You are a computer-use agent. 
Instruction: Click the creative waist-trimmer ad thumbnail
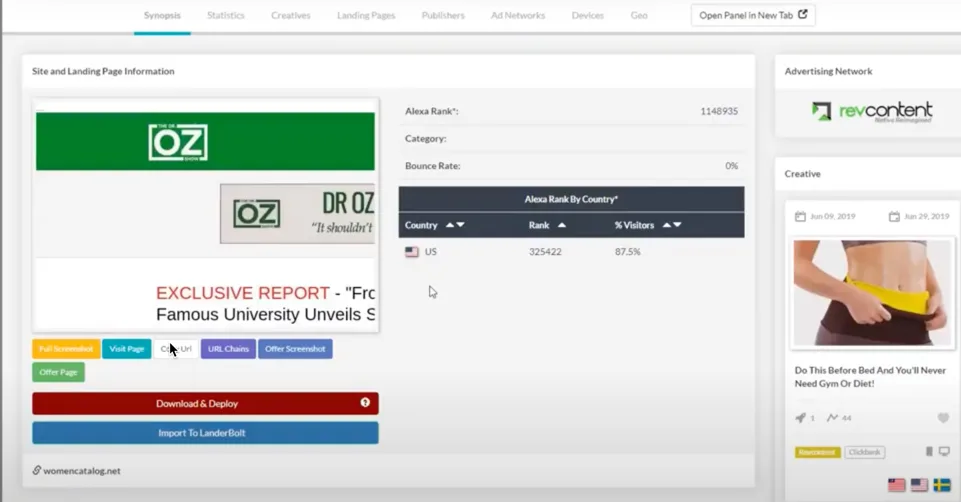[x=872, y=293]
